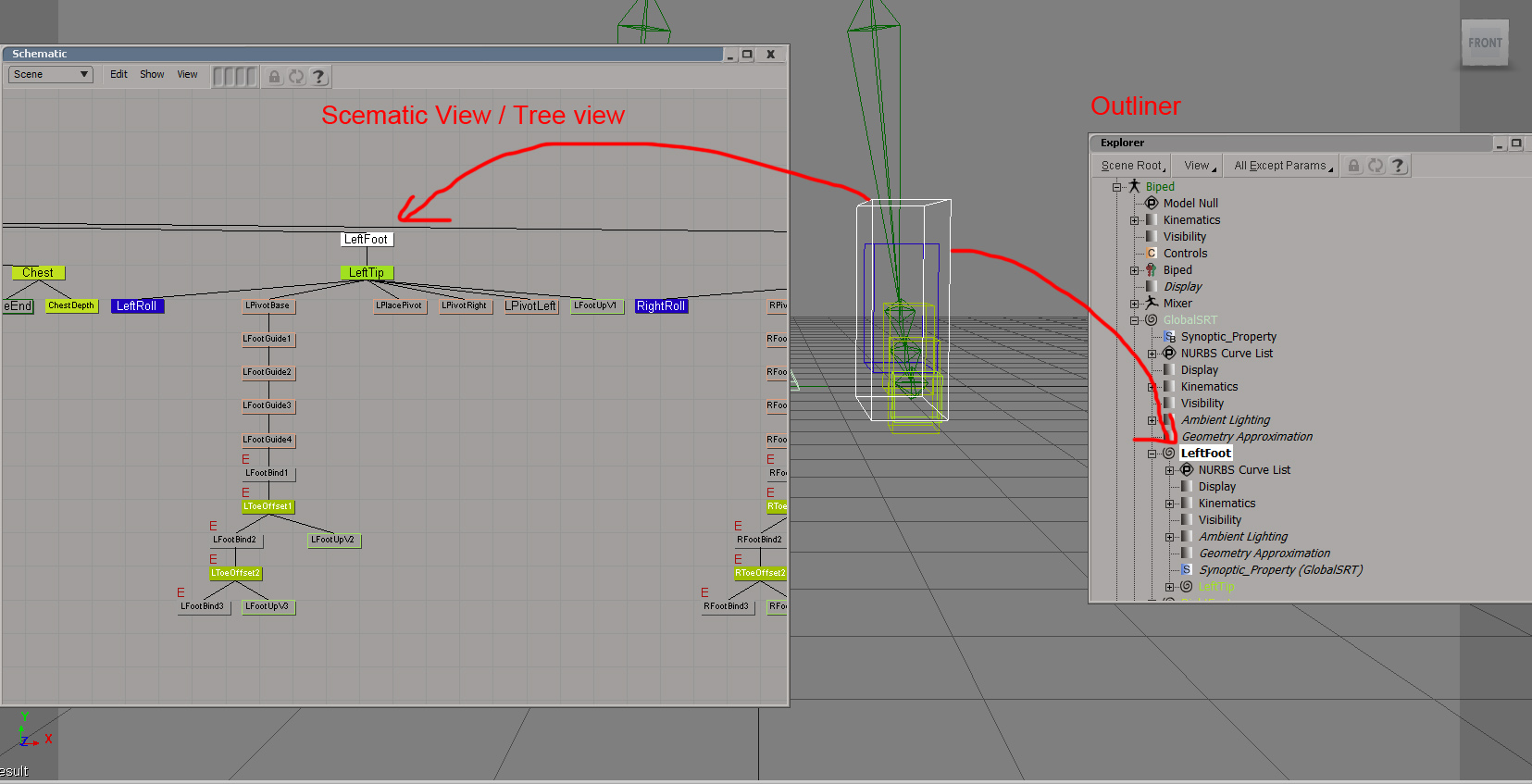The height and width of the screenshot is (784, 1532).
Task: Collapse the GlobalSRT node in Explorer
Action: (1135, 321)
